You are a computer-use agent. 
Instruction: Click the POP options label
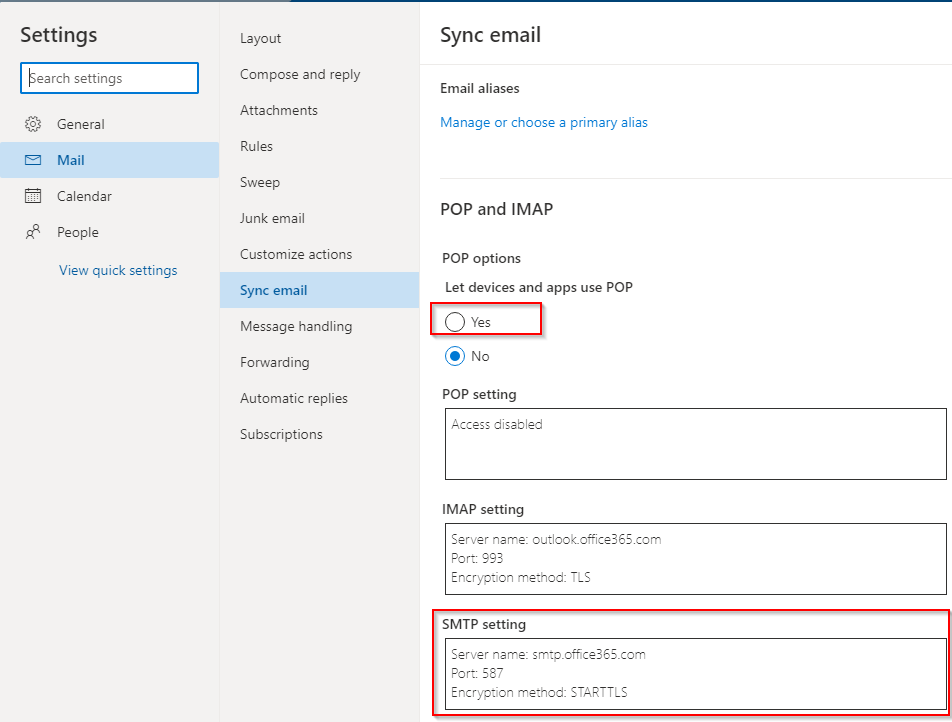coord(481,258)
